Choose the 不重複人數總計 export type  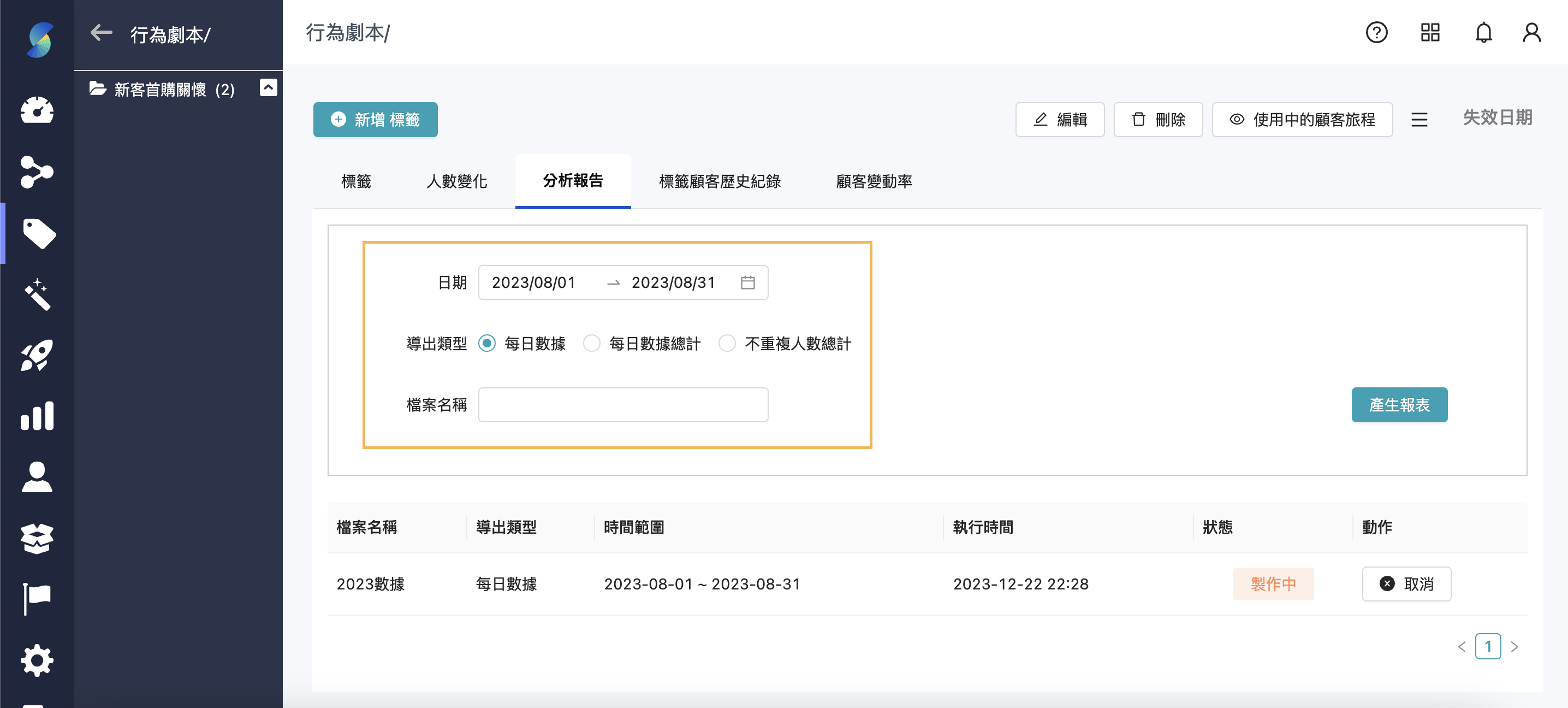point(727,343)
